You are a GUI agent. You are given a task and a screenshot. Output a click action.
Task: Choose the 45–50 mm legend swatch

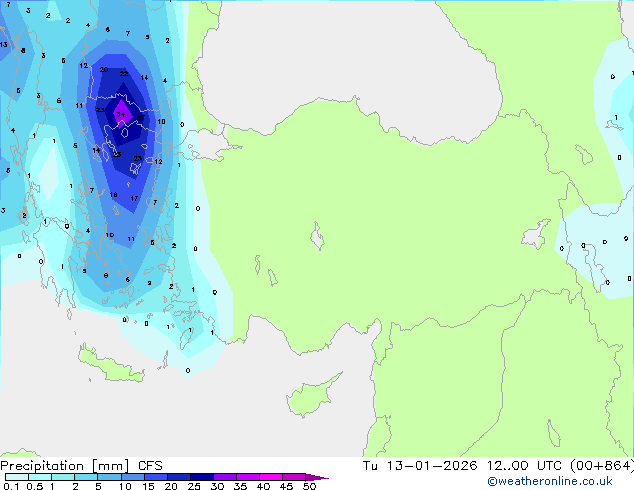point(294,477)
